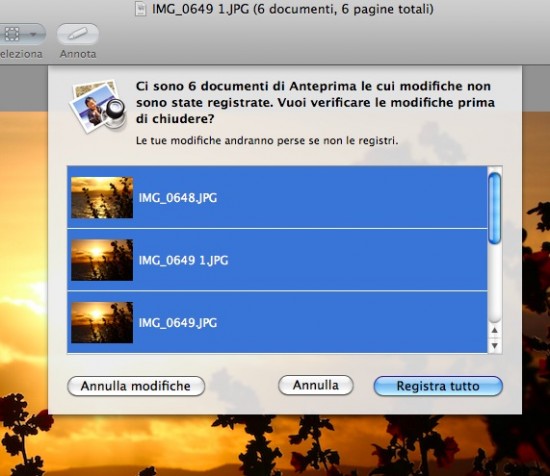This screenshot has height=476, width=550.
Task: Open the Seleziona tool dropdown arrow
Action: pyautogui.click(x=34, y=34)
